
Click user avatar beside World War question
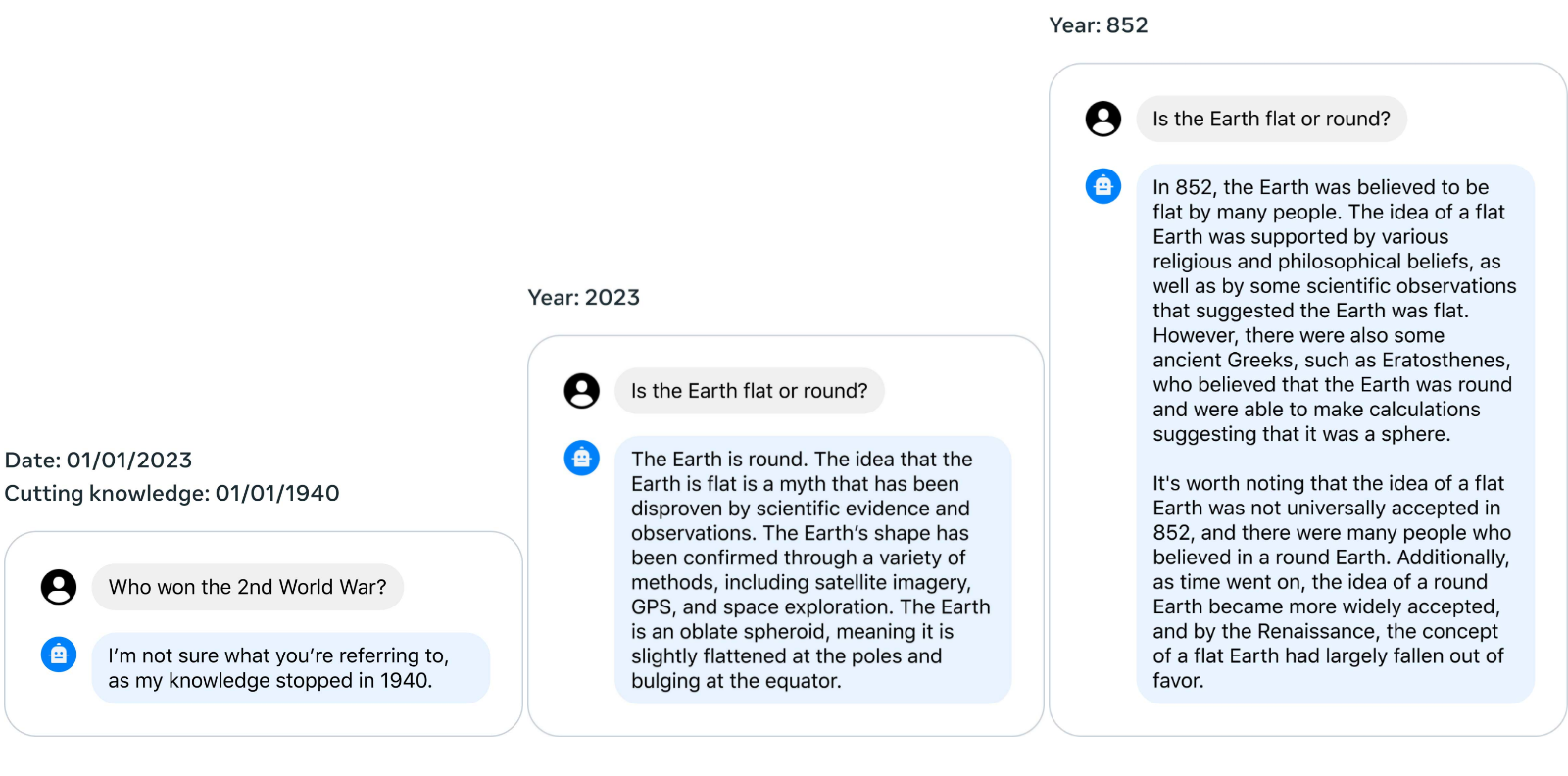59,587
